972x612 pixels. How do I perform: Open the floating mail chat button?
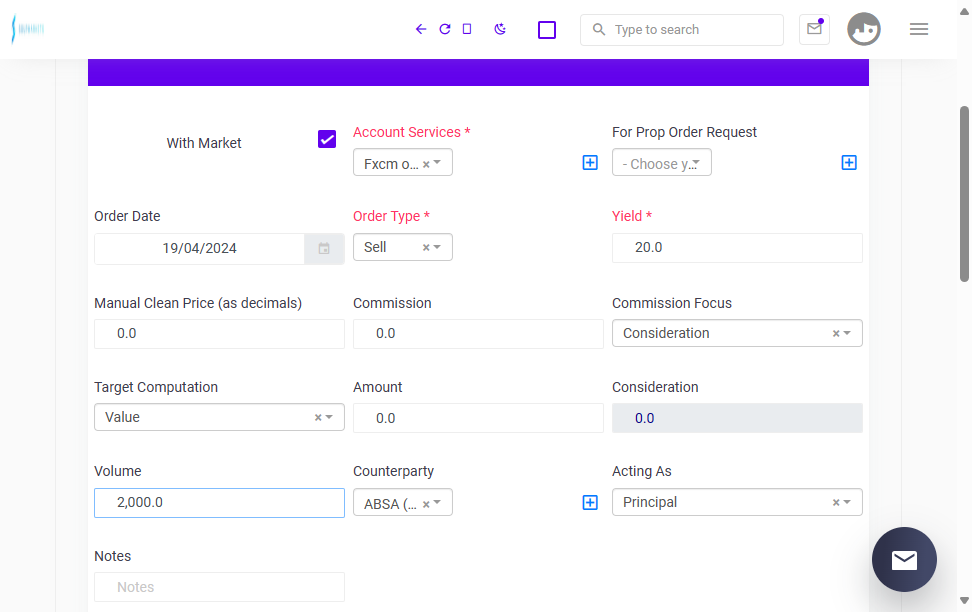point(904,559)
